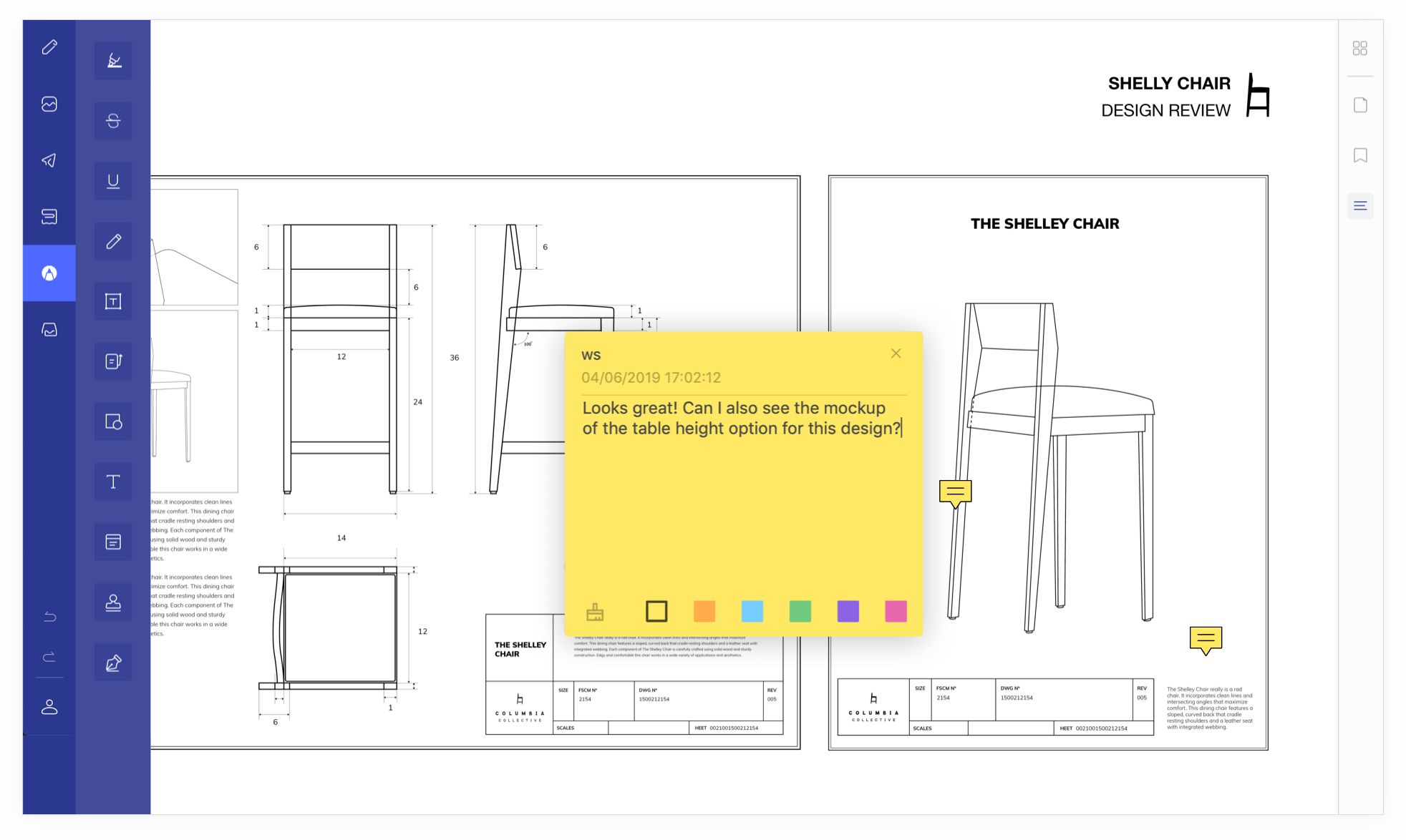Screen dimensions: 1406x840
Task: Click the paper plane share icon
Action: (49, 160)
